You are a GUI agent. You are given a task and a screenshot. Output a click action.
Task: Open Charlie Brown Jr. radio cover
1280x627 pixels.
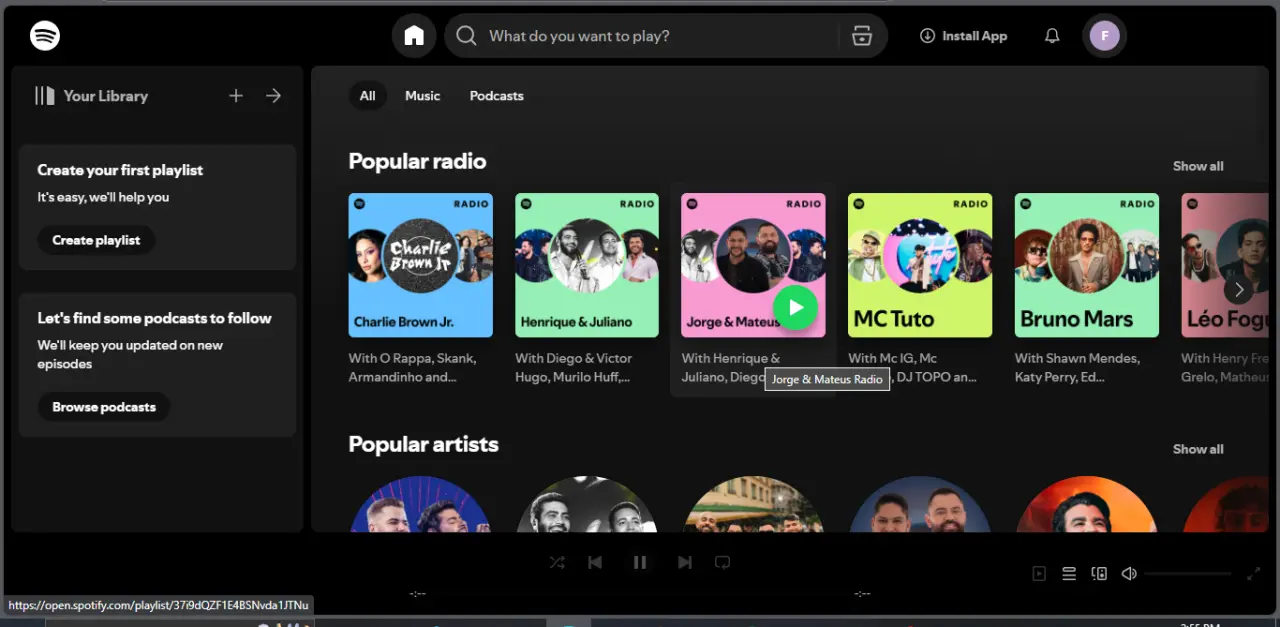tap(421, 265)
